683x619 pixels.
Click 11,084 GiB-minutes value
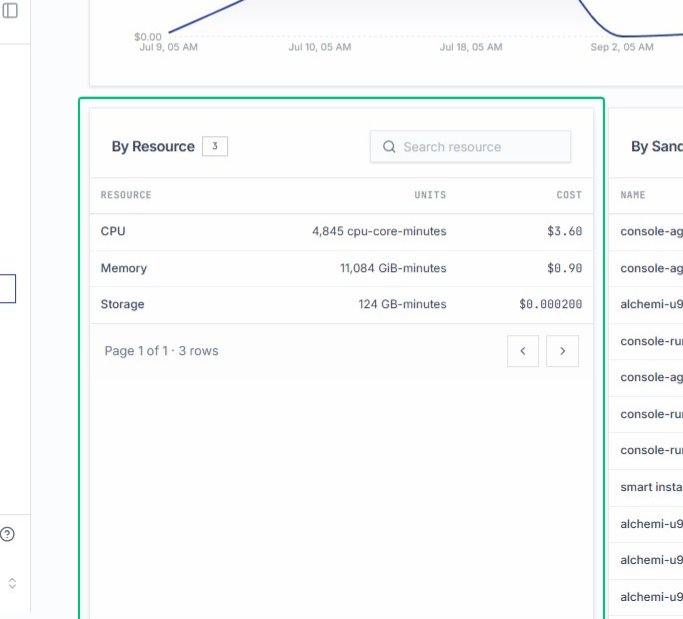(x=393, y=268)
